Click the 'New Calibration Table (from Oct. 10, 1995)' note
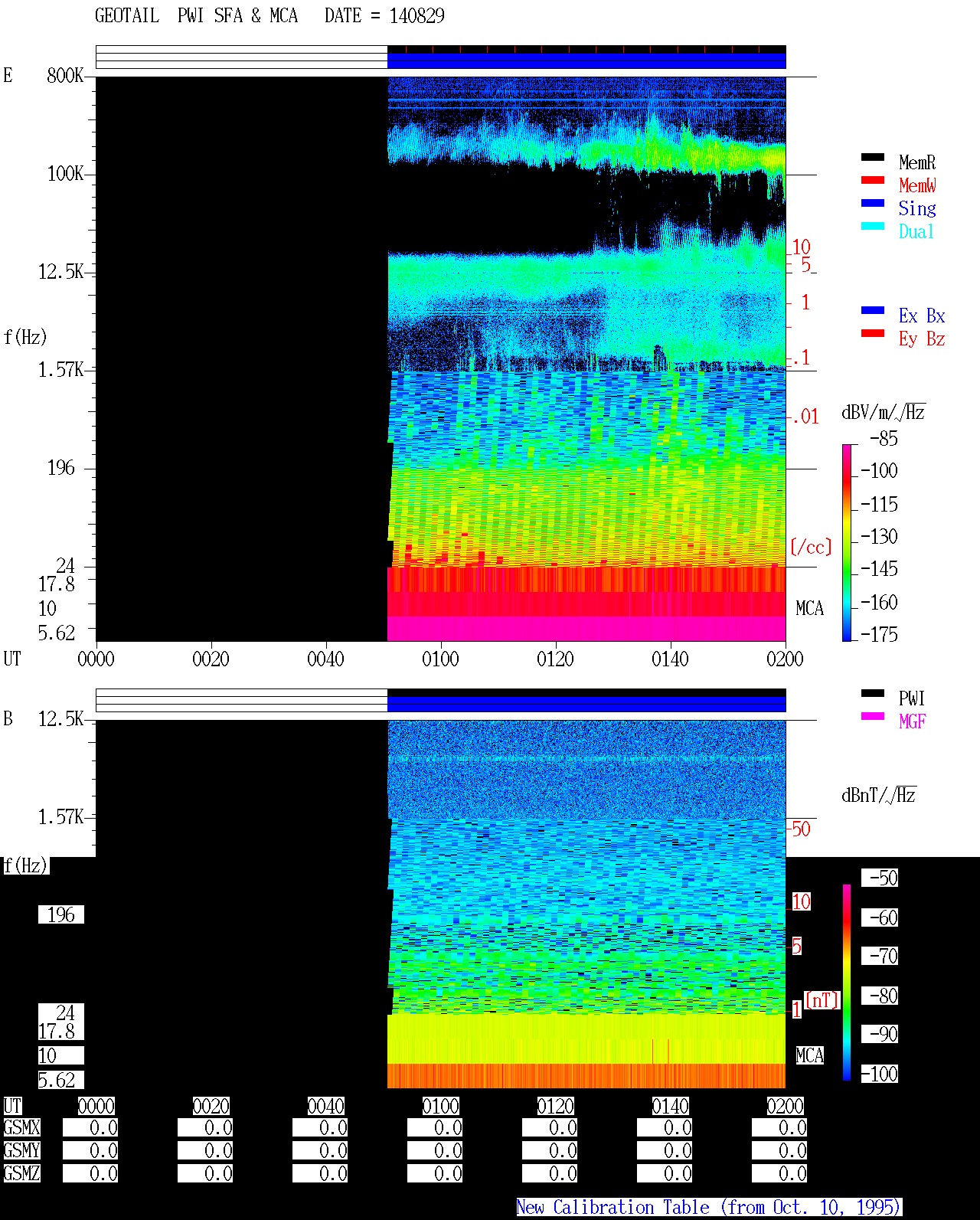Viewport: 980px width, 1220px height. tap(709, 1208)
